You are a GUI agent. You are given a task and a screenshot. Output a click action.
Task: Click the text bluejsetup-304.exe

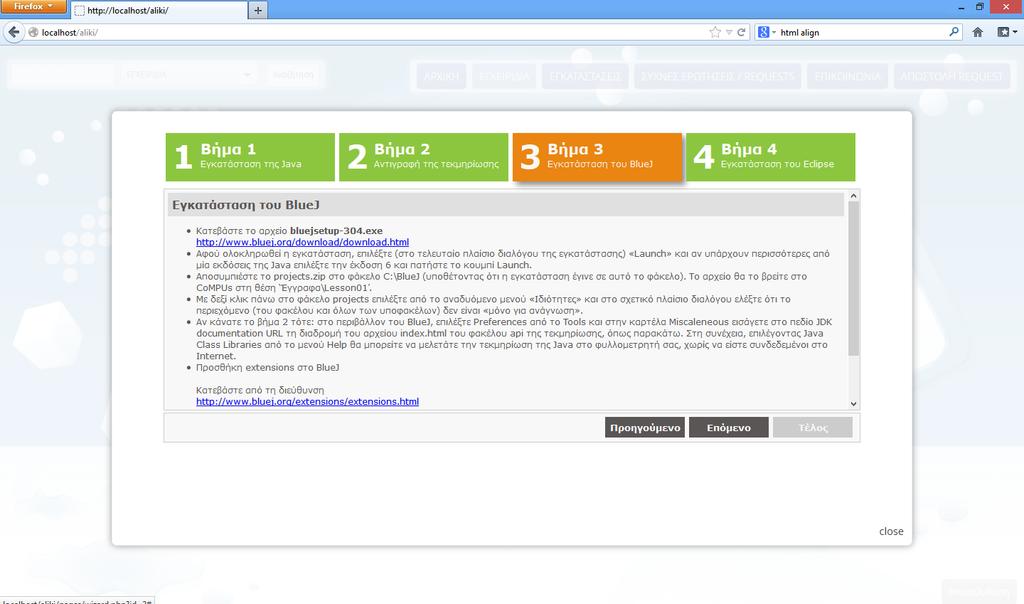tap(336, 230)
